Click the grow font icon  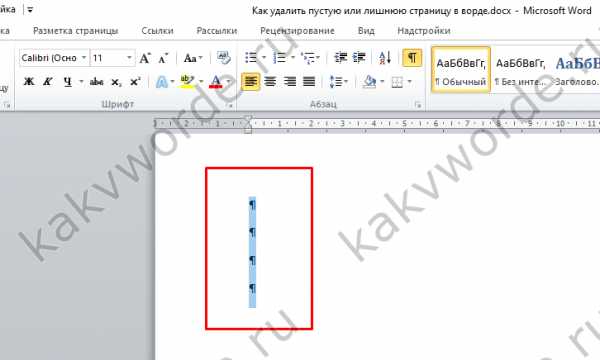point(145,58)
